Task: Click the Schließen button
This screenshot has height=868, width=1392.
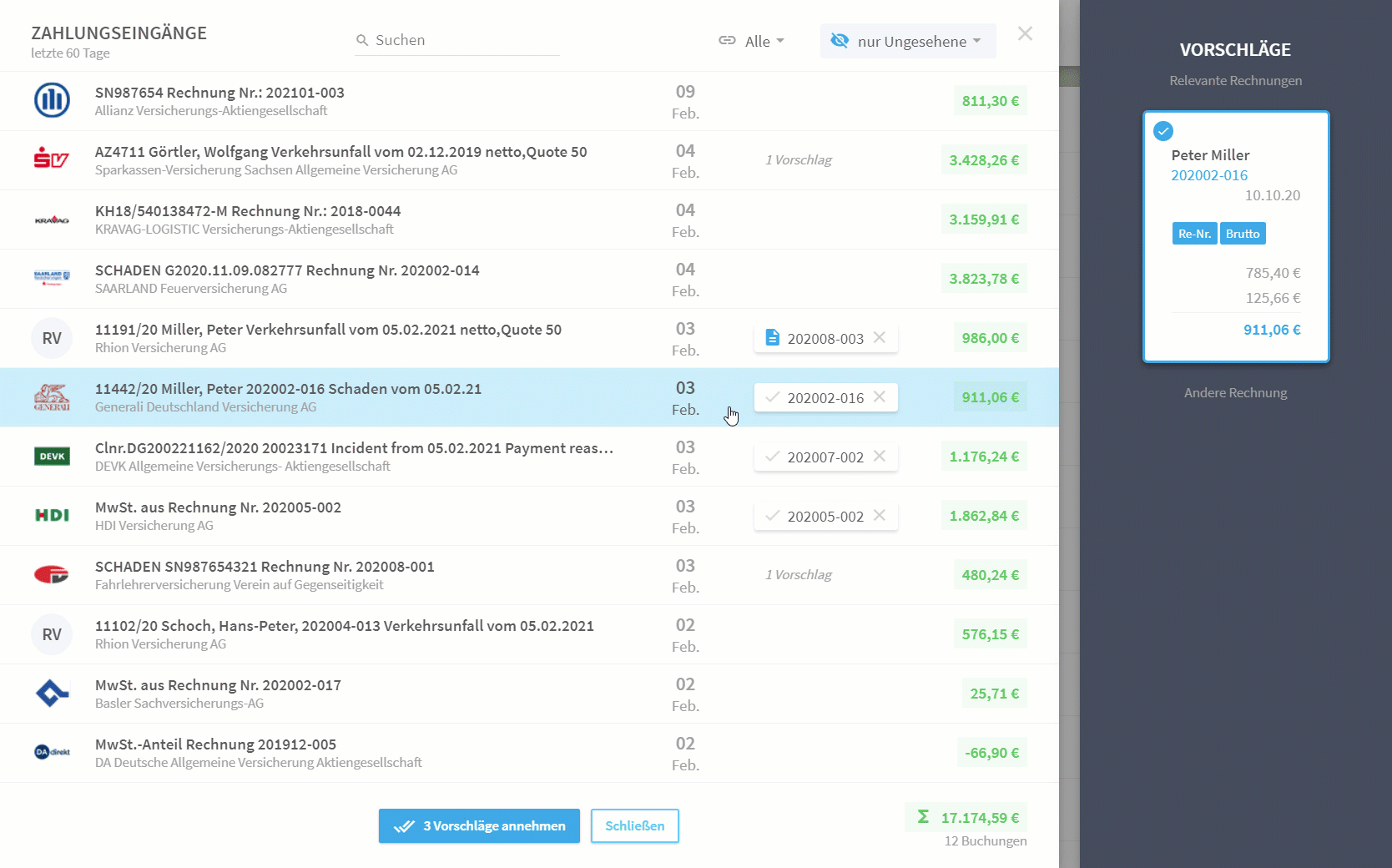Action: (x=635, y=826)
